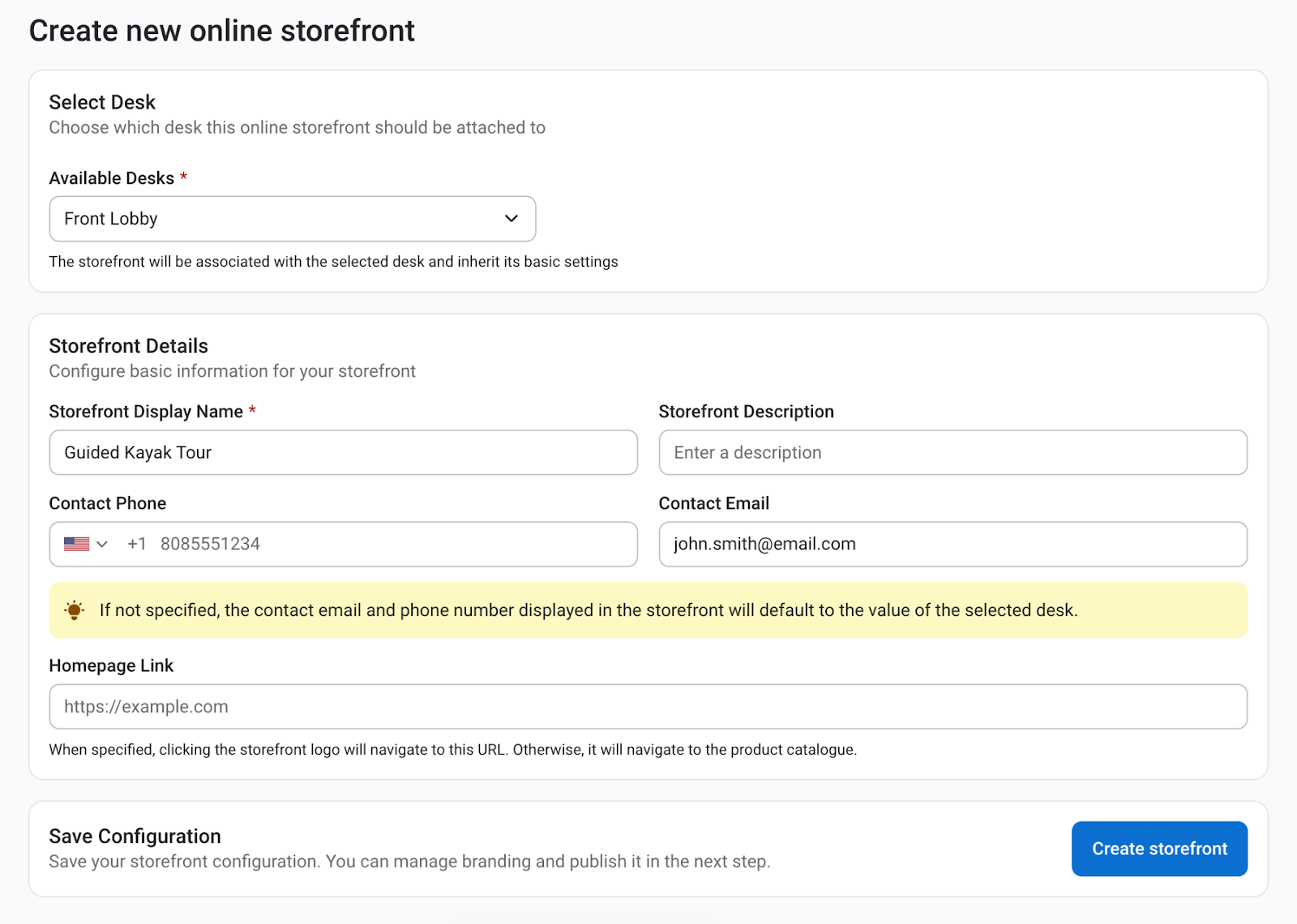Click the chevron arrow beside Front Lobby
1297x924 pixels.
[x=511, y=219]
